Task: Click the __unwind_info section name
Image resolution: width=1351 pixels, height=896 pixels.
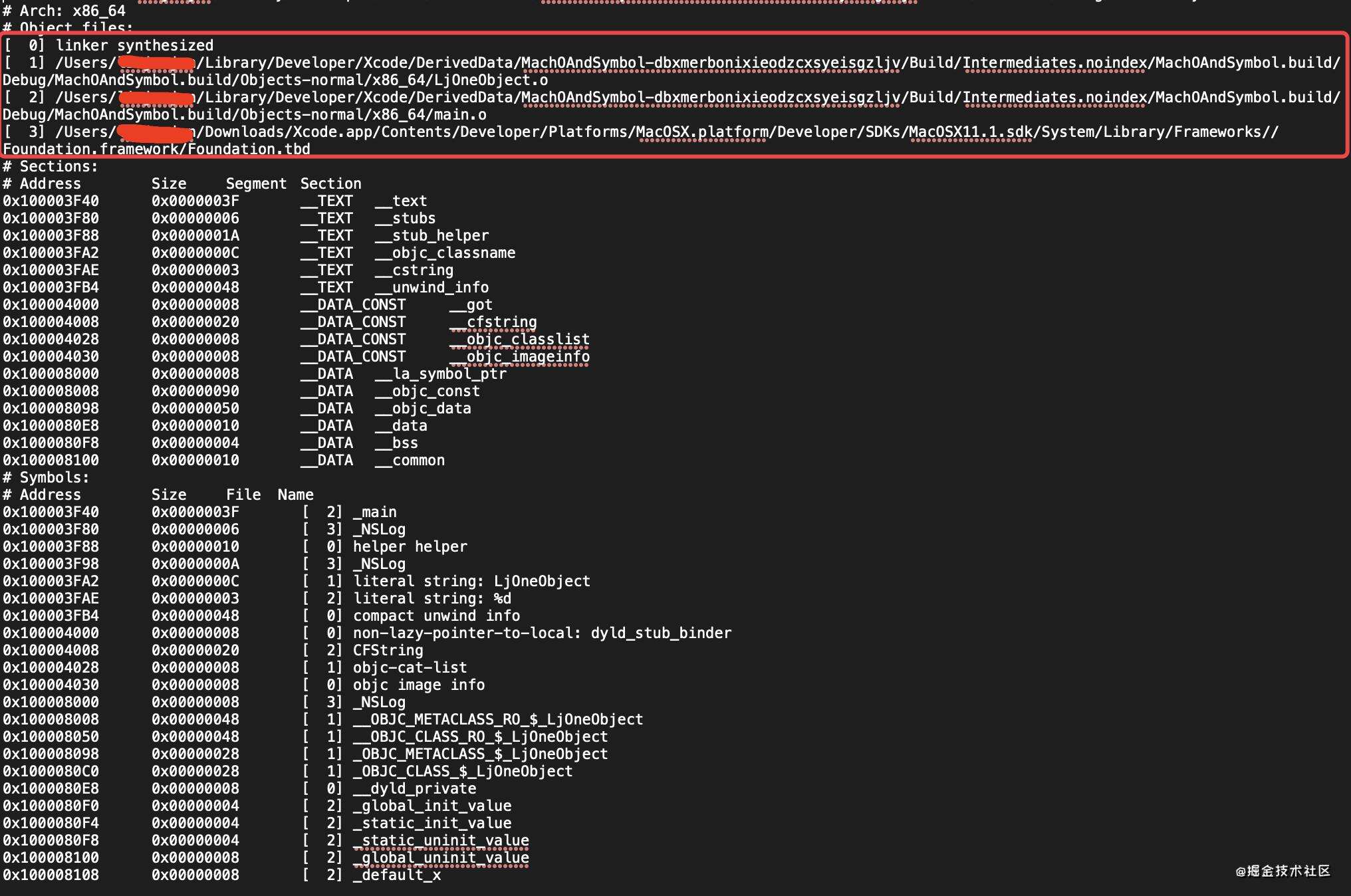Action: [432, 287]
